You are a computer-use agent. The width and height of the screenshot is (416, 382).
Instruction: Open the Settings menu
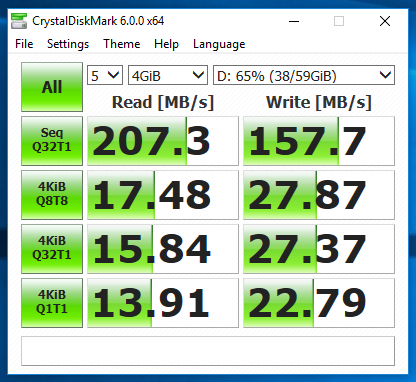[68, 44]
